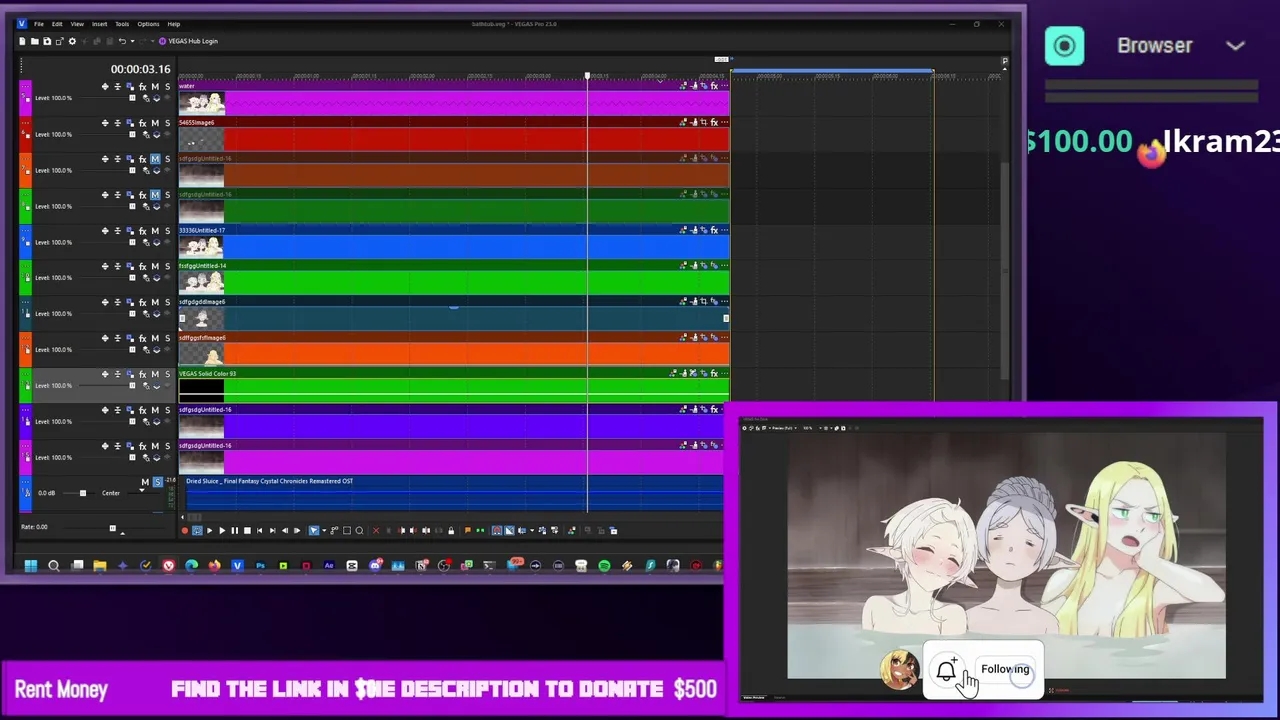Screen dimensions: 1280x720
Task: Select the Normal Edit tool
Action: coord(313,530)
